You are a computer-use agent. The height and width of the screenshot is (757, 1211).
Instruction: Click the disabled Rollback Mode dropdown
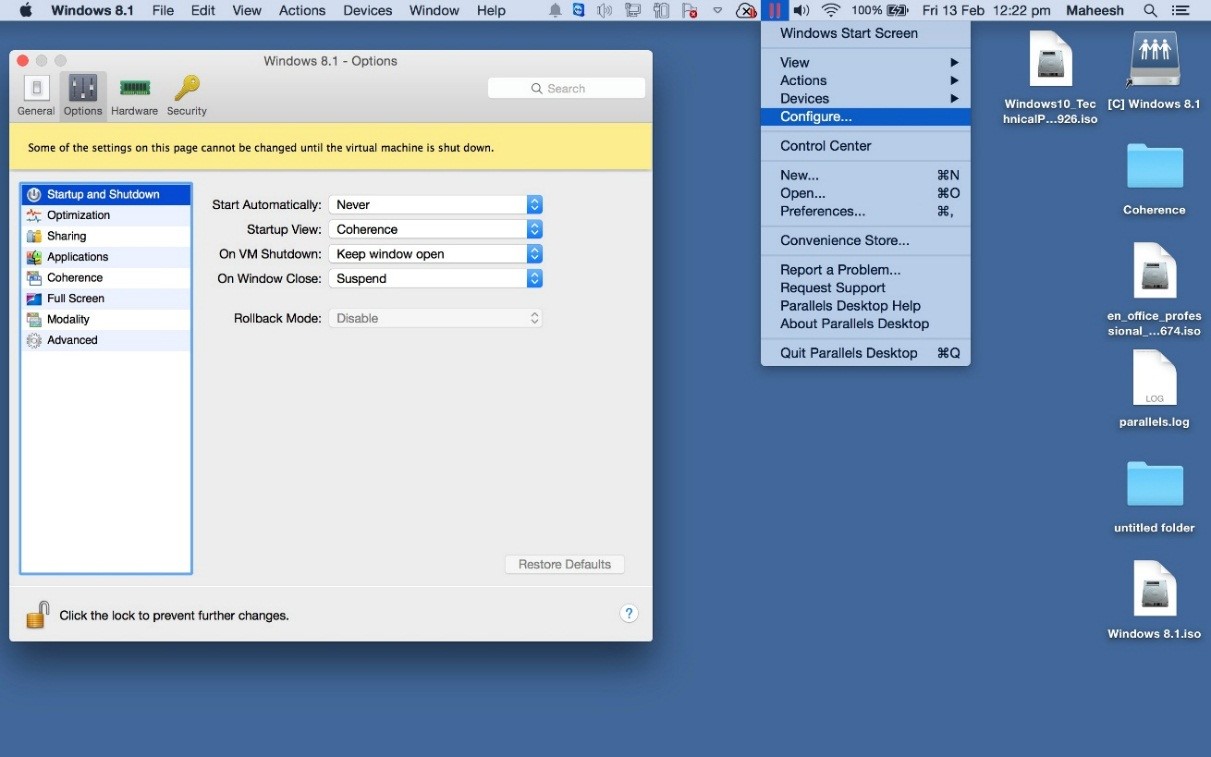pyautogui.click(x=435, y=318)
